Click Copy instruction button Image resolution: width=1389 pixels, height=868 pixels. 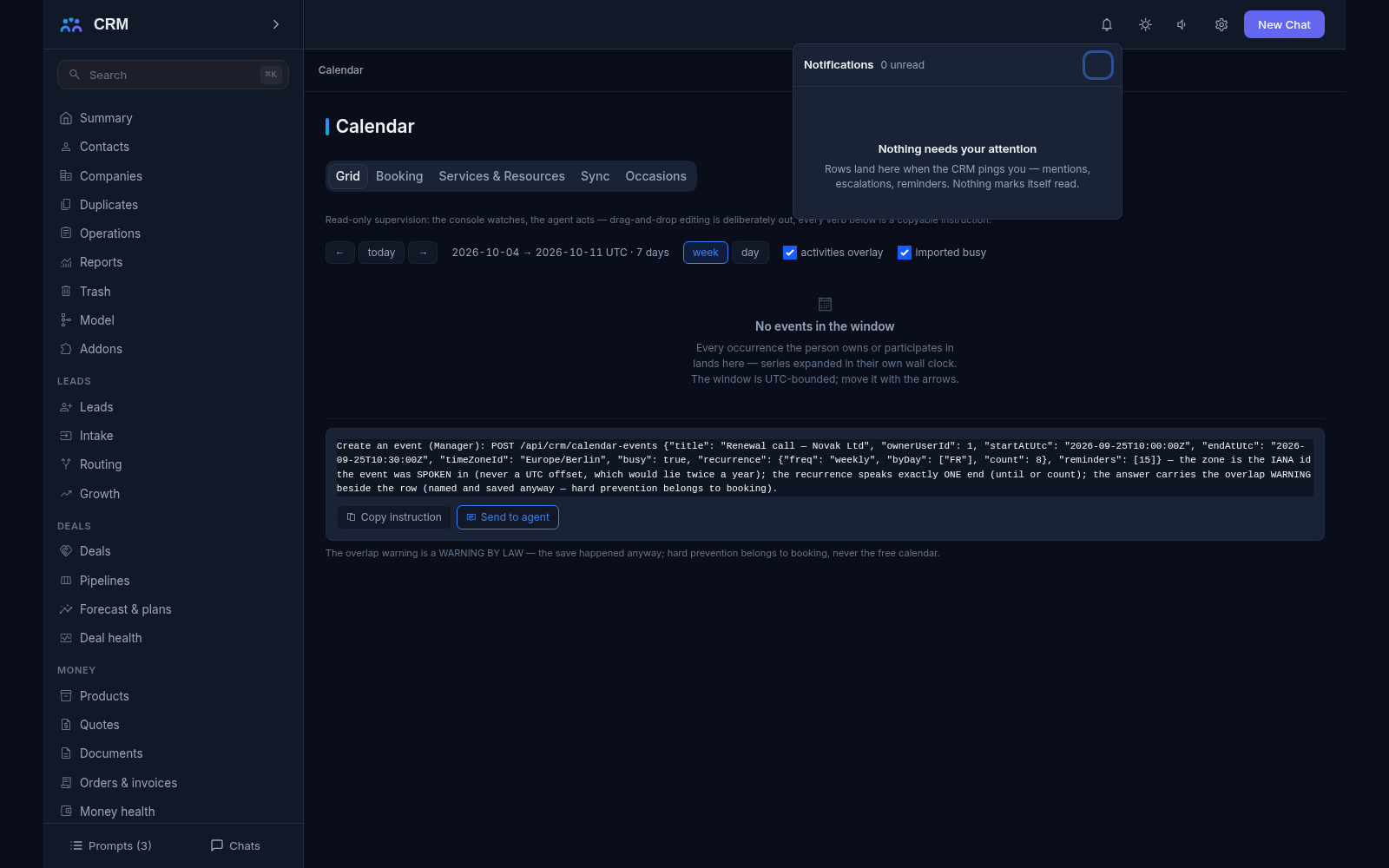tap(394, 517)
